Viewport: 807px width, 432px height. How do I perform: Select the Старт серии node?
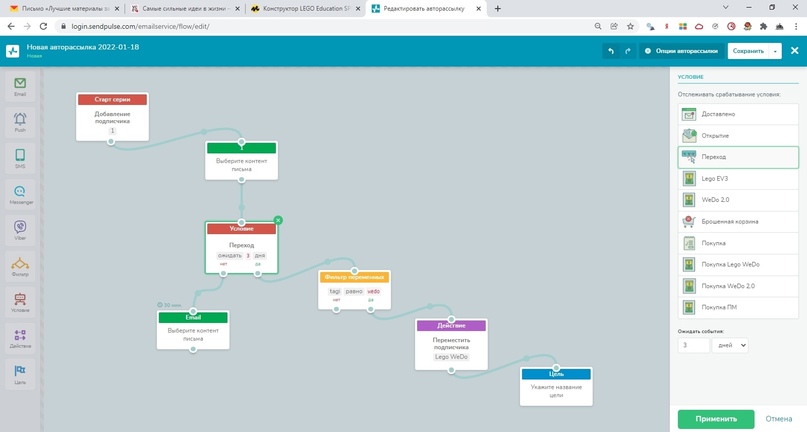112,116
